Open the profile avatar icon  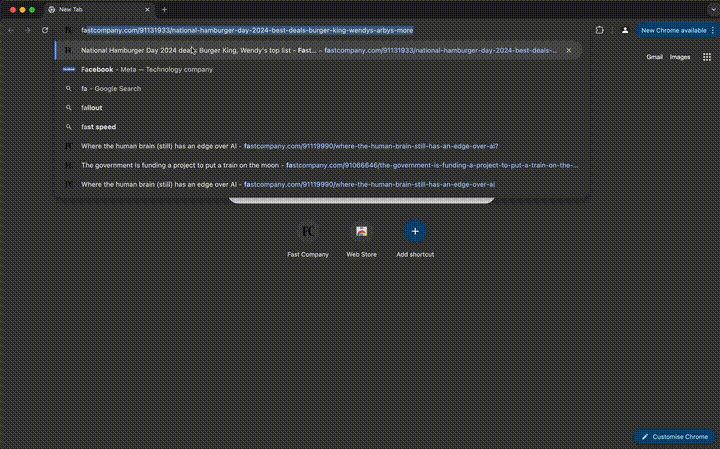[x=625, y=30]
